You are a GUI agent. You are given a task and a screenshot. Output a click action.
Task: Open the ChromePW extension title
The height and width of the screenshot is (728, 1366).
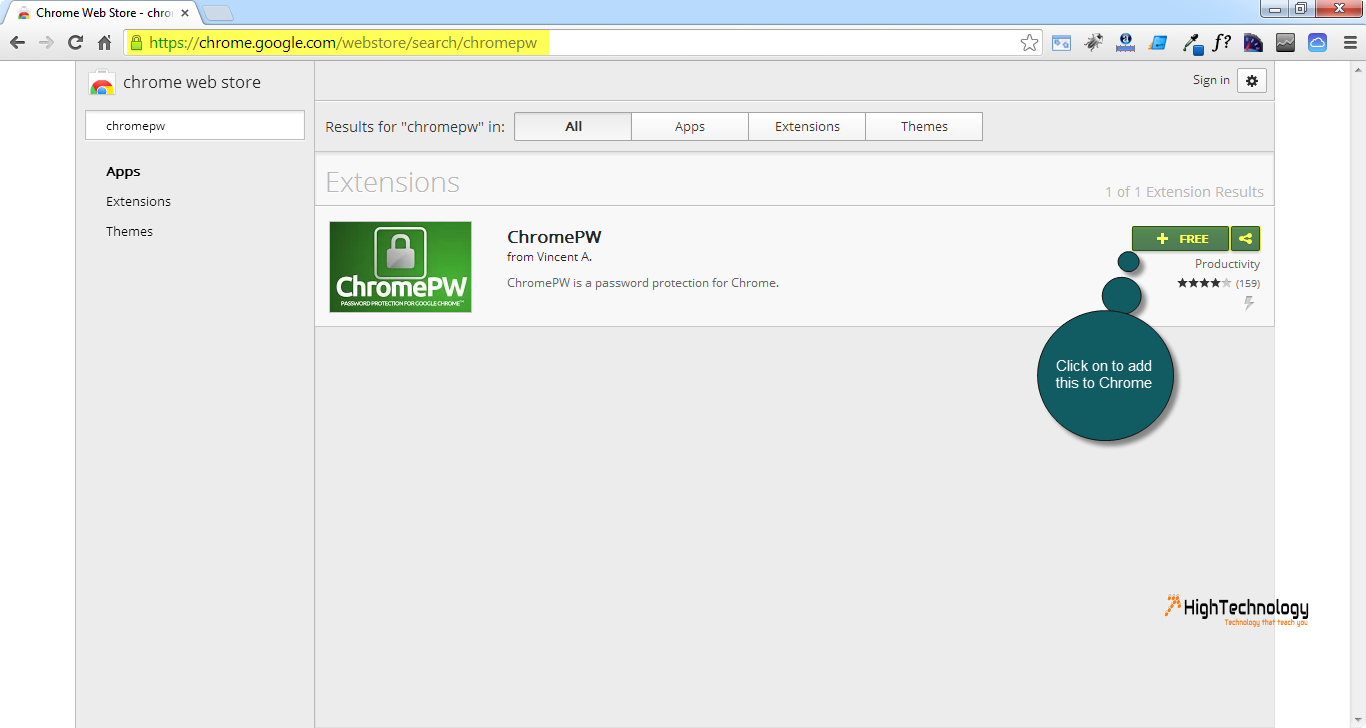click(x=554, y=237)
